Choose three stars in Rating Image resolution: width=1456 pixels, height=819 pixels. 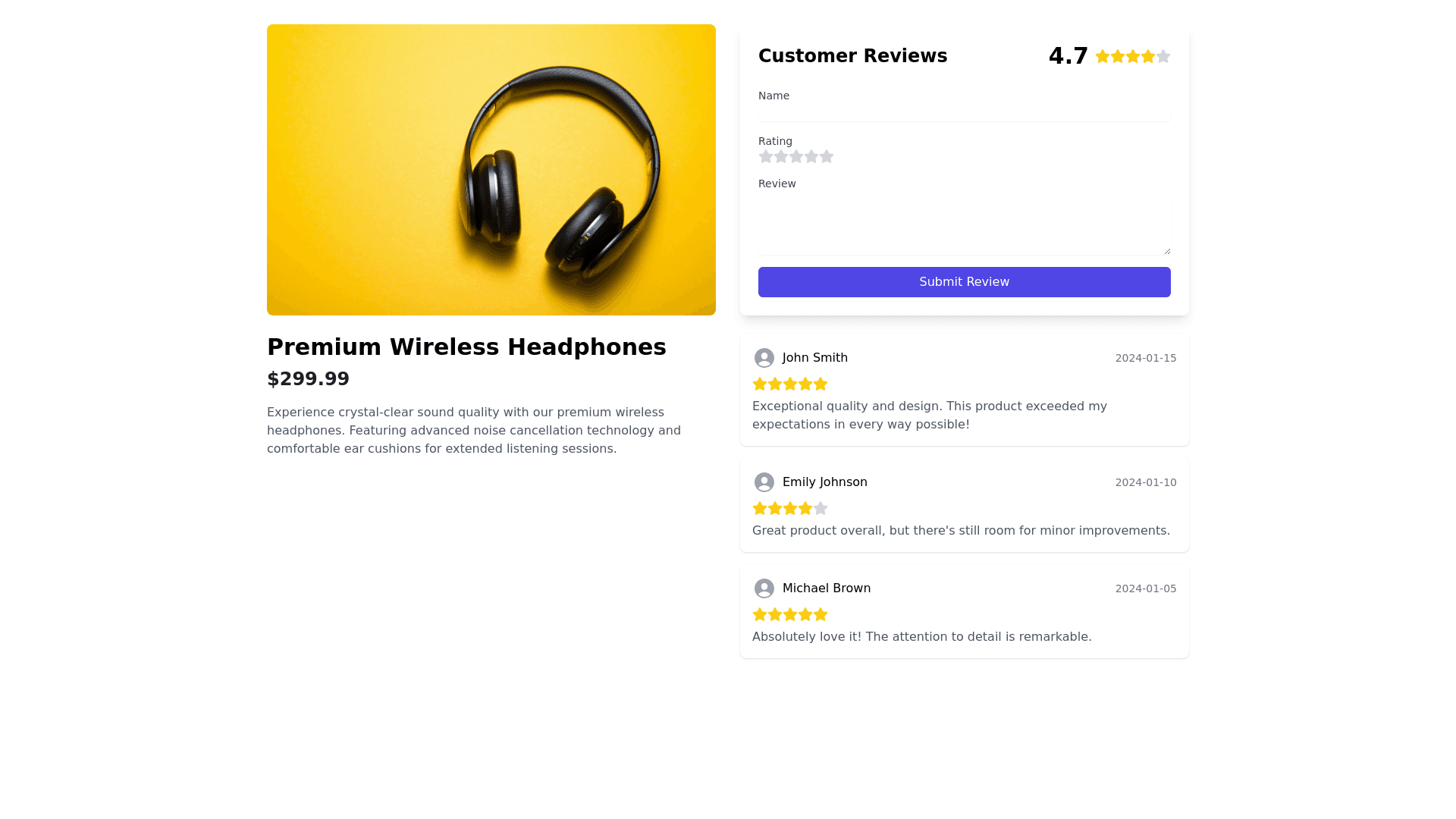(796, 156)
